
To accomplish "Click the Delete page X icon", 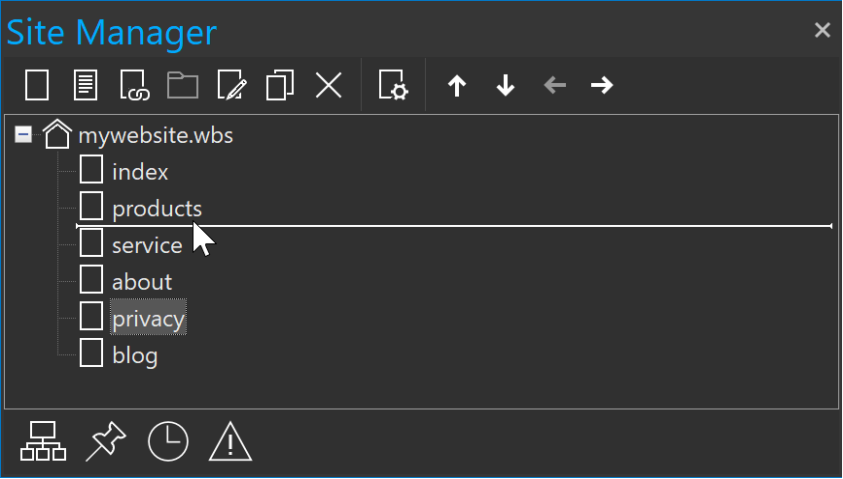I will (x=328, y=85).
